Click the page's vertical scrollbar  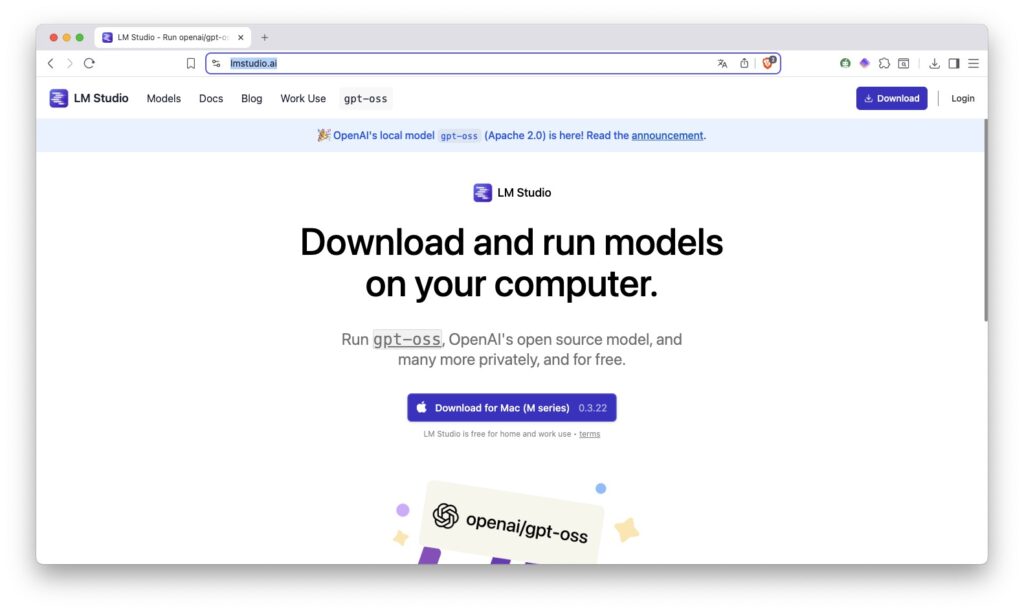tap(985, 219)
